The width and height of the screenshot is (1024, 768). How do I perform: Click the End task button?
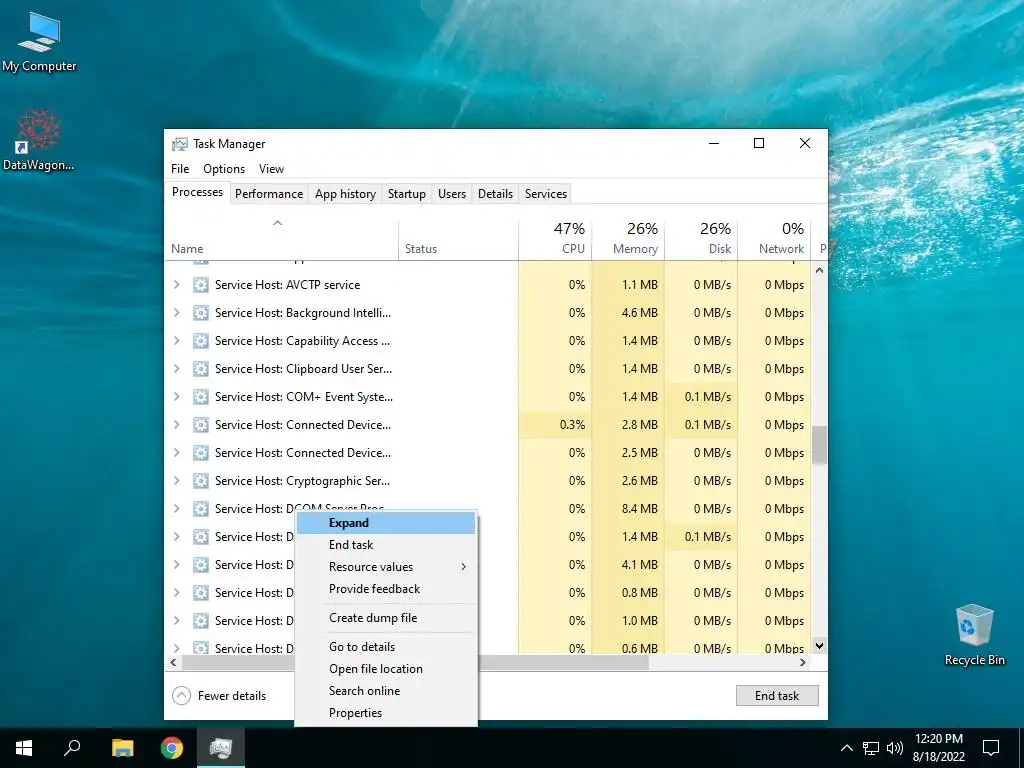pyautogui.click(x=777, y=696)
